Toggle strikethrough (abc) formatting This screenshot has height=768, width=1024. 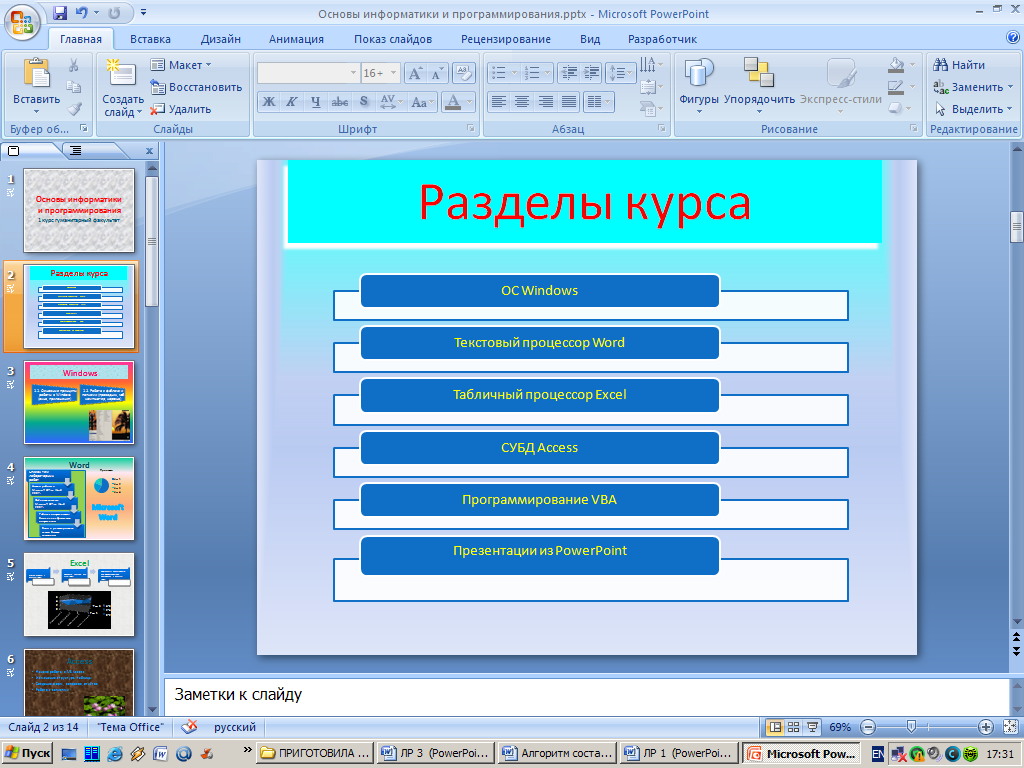[340, 102]
